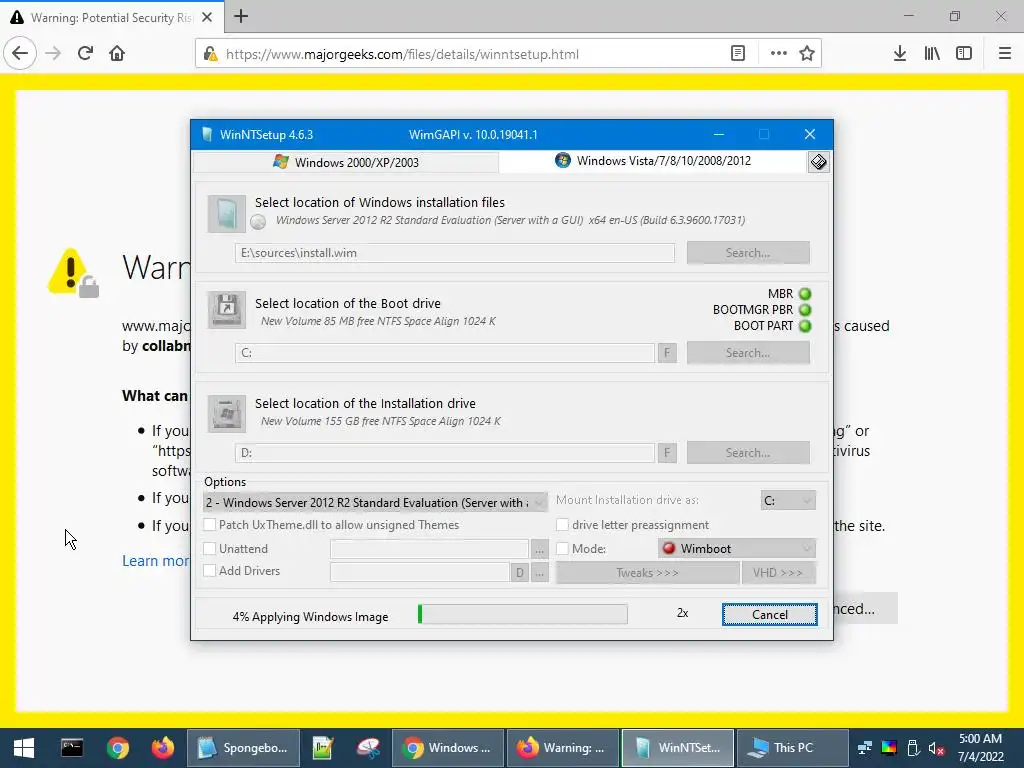This screenshot has height=768, width=1024.
Task: Select the Warning: Potential Security Risk browser tab
Action: 111,17
